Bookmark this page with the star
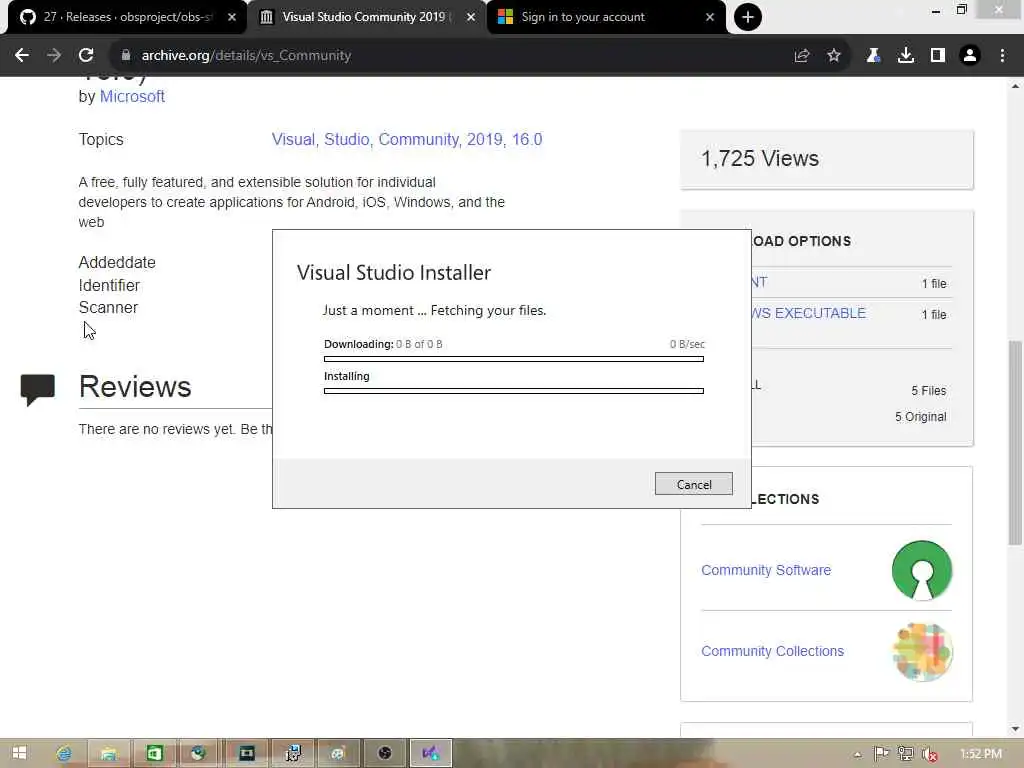The height and width of the screenshot is (768, 1024). (x=834, y=56)
